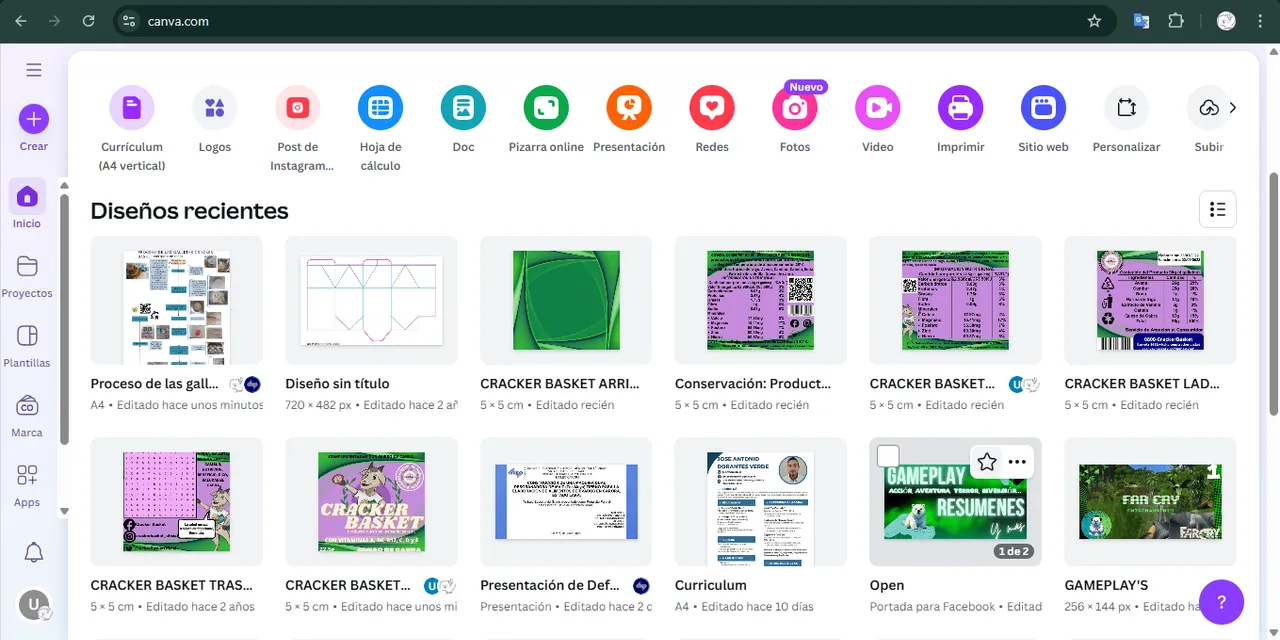Click the purple Crear plus button

[34, 119]
